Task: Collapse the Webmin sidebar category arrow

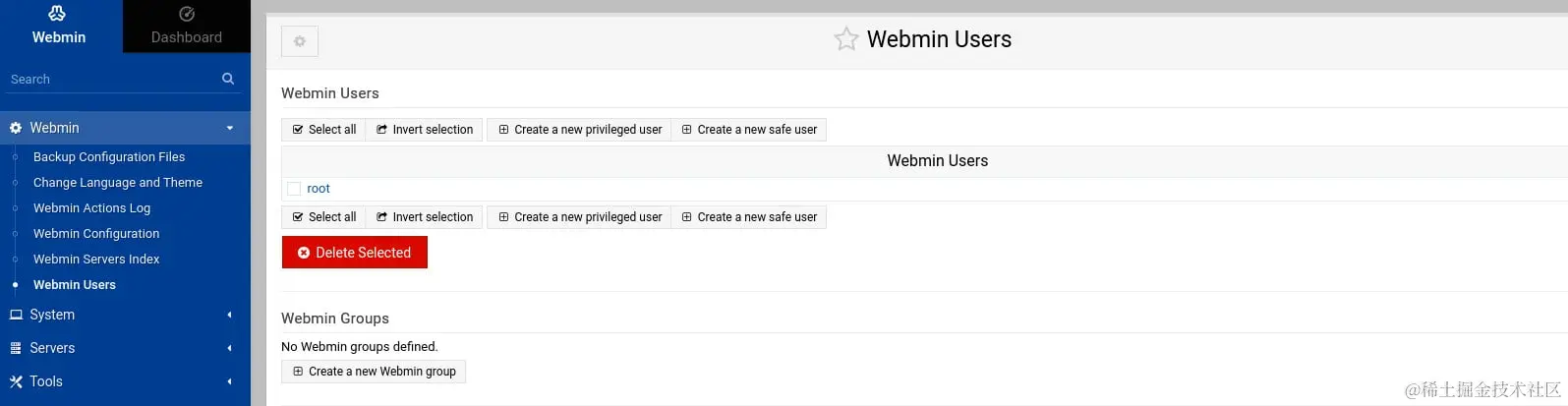Action: pos(230,128)
